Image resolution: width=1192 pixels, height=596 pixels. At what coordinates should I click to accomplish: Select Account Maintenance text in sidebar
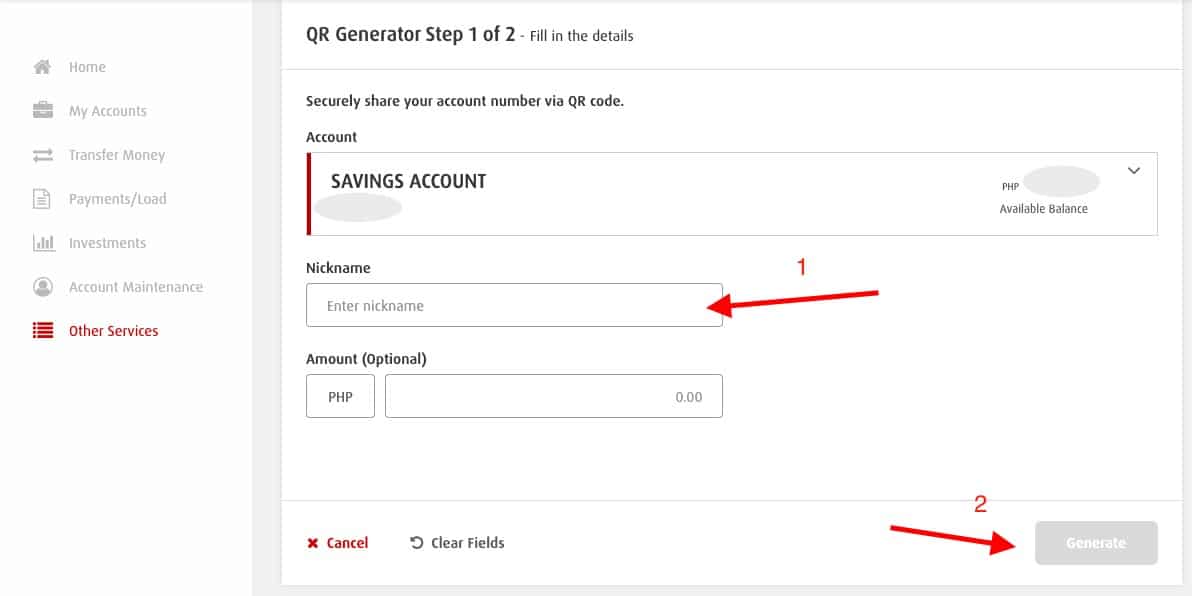point(136,287)
